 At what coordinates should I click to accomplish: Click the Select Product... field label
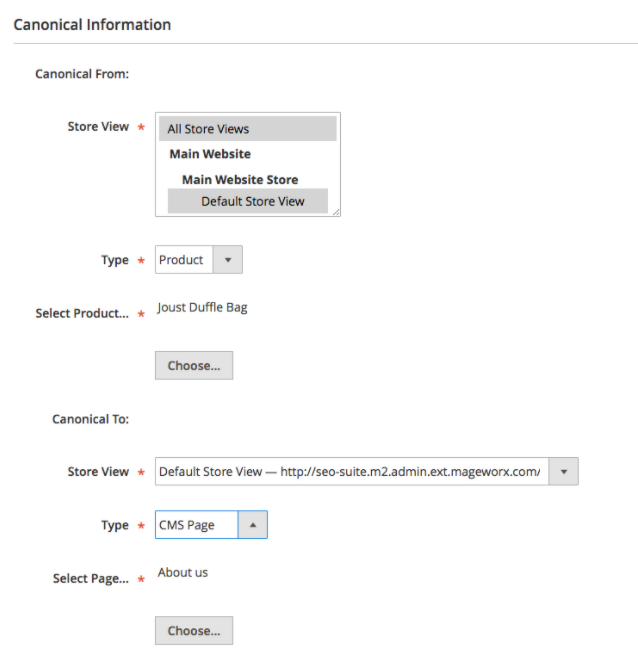[82, 314]
